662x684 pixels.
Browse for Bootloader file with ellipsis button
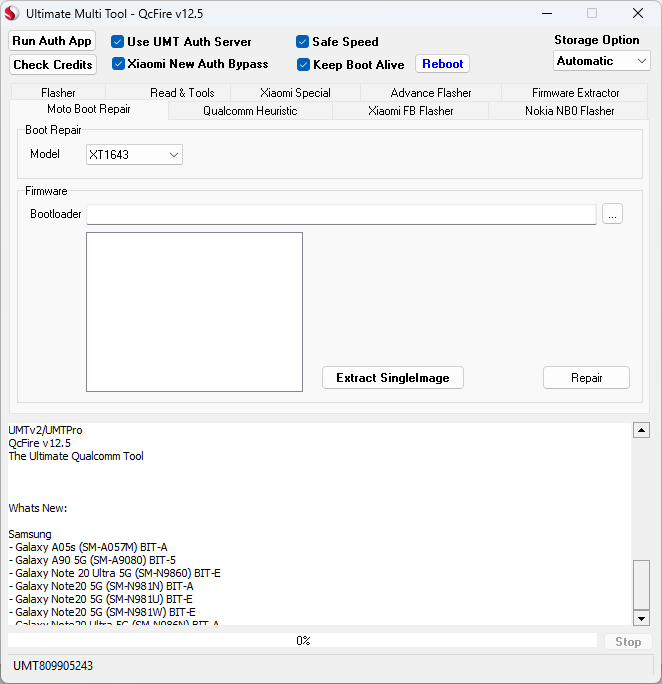click(612, 214)
